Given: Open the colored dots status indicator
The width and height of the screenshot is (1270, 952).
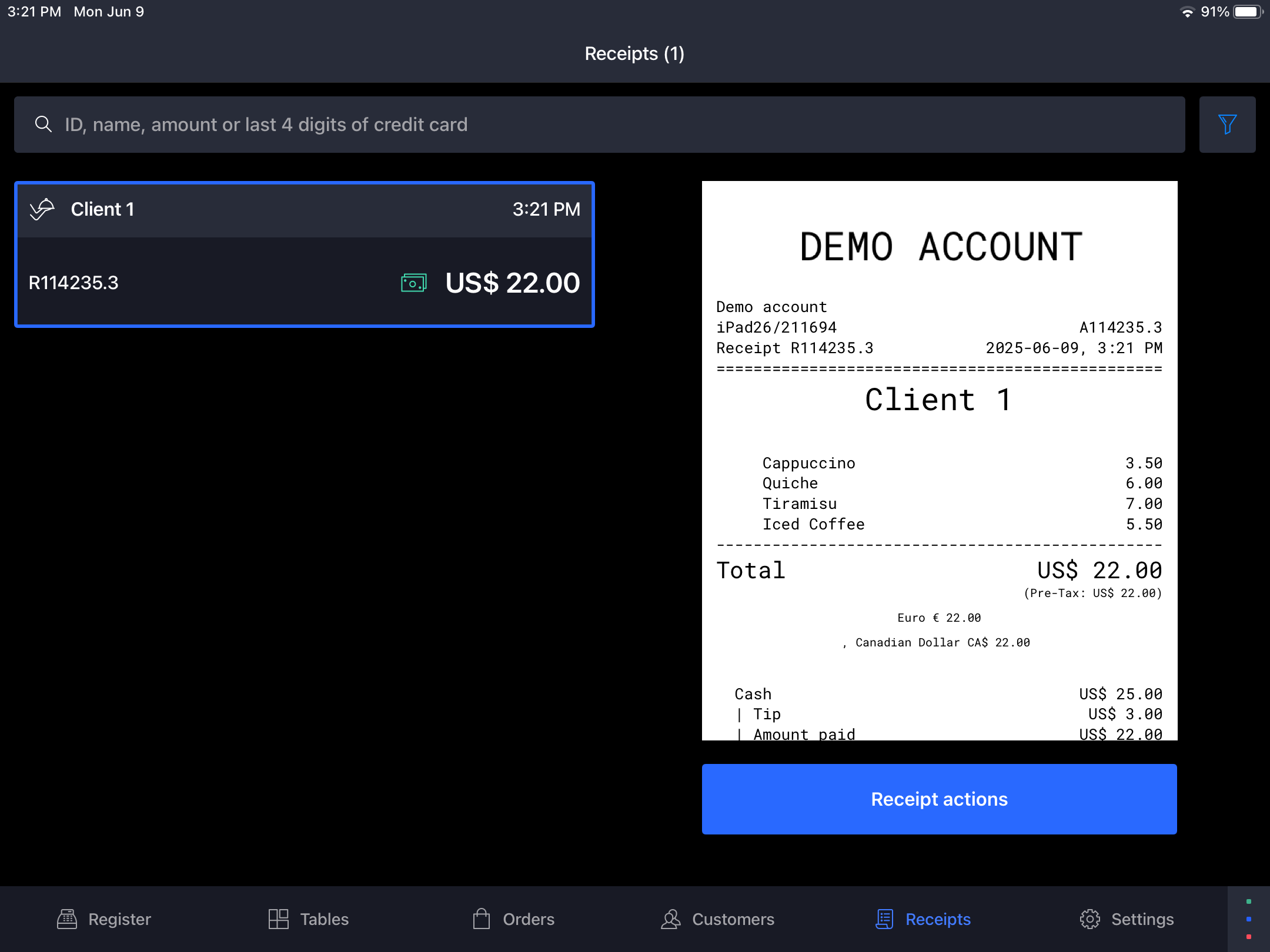Looking at the screenshot, I should [x=1248, y=919].
